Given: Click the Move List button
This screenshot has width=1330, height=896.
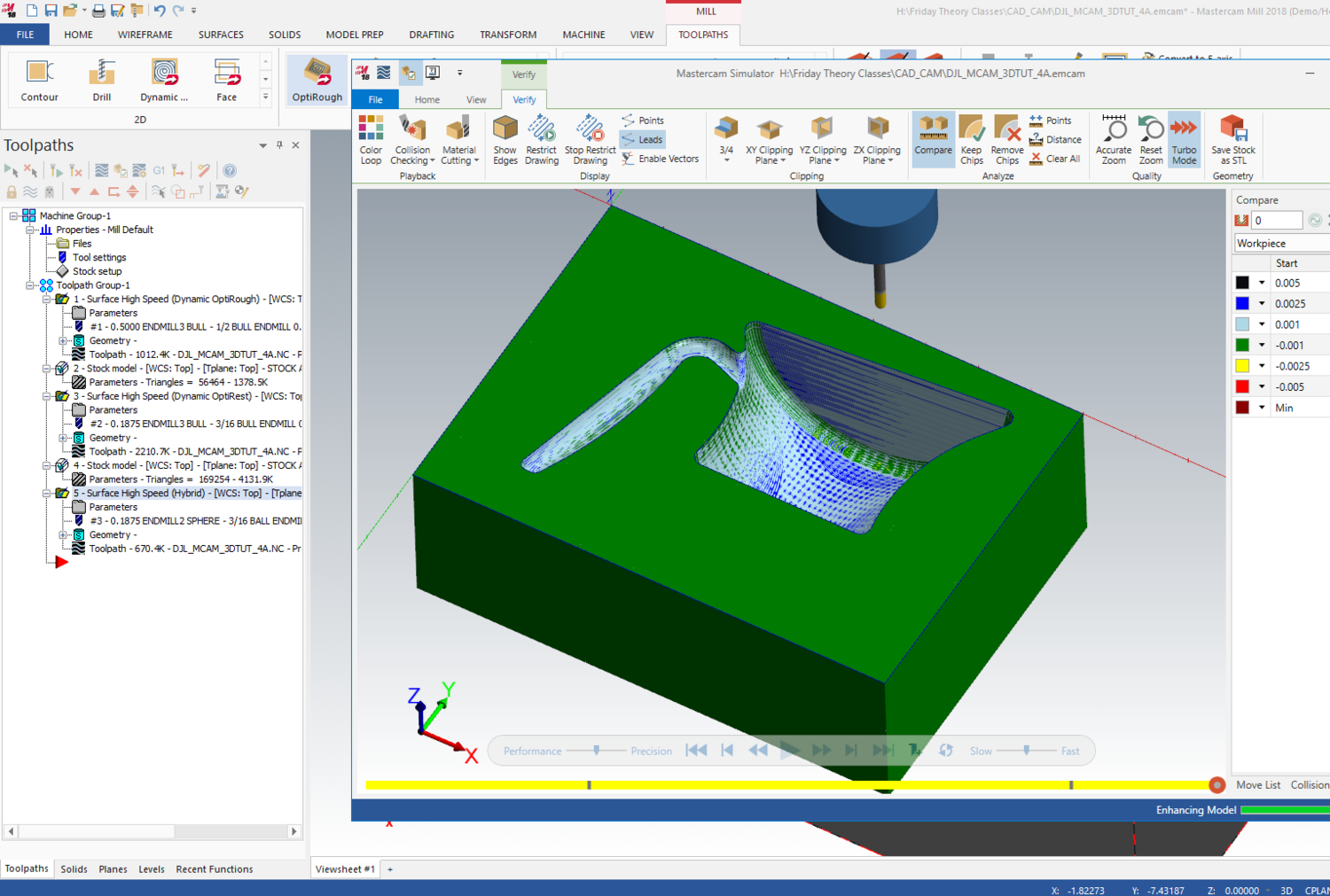Looking at the screenshot, I should point(1258,785).
